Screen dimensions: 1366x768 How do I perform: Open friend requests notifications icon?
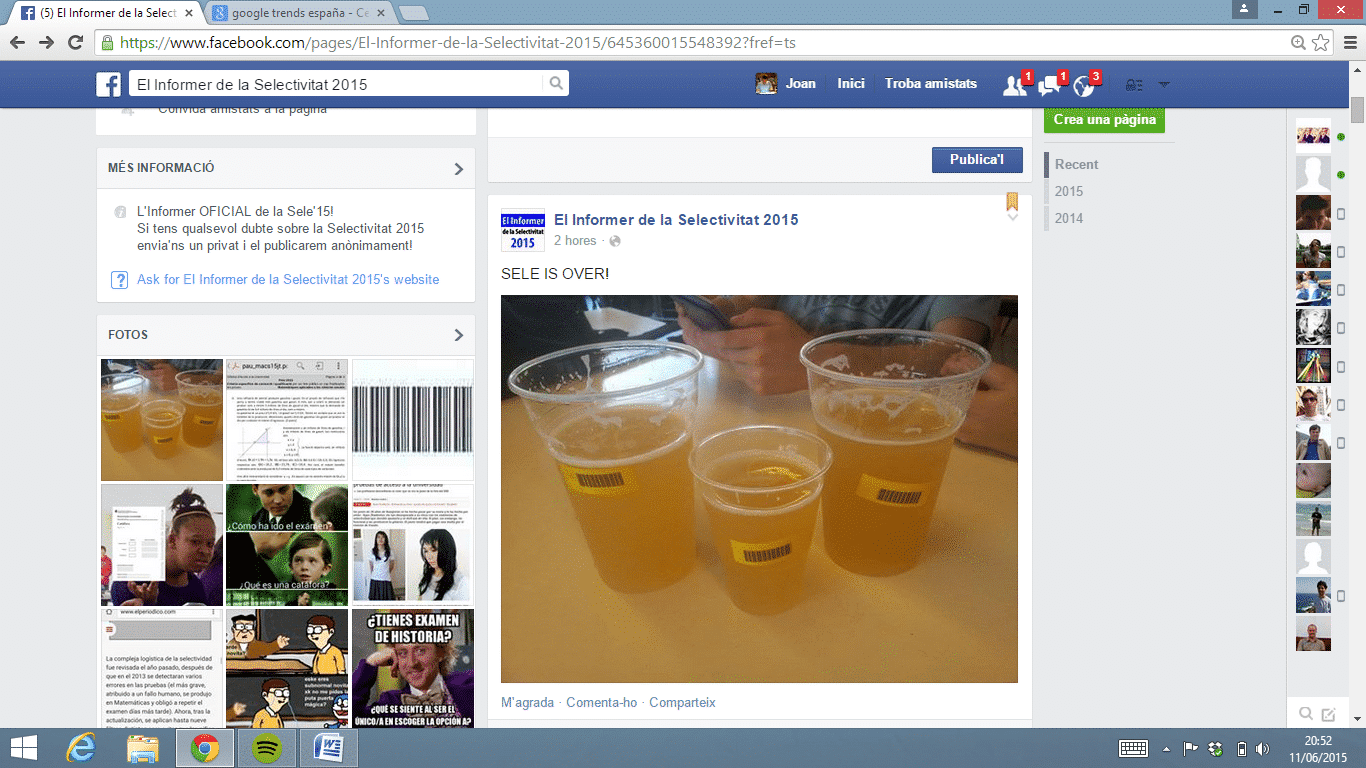[1015, 85]
